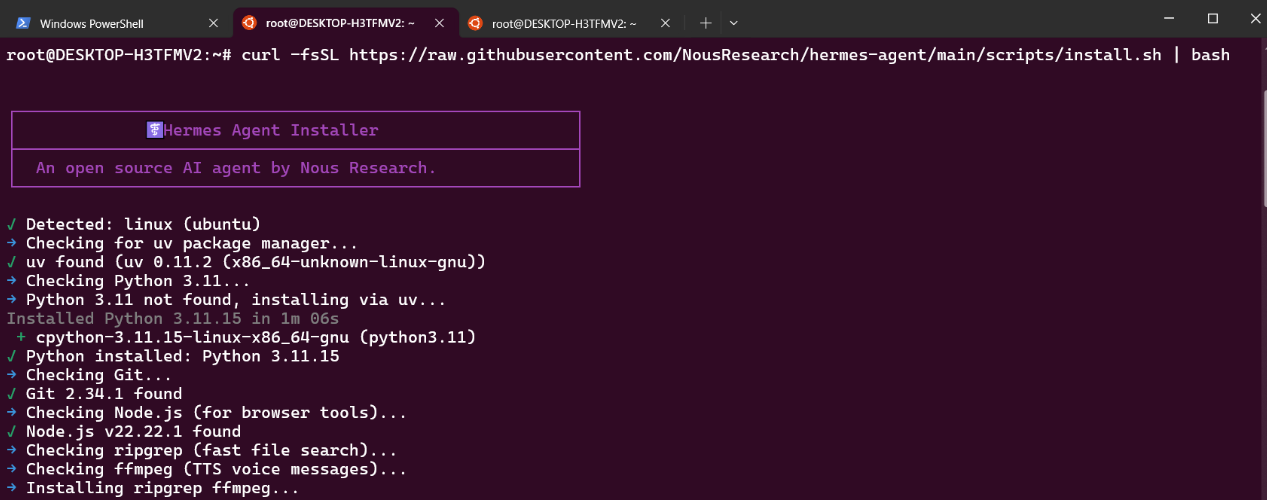Minimize the terminal window
Image resolution: width=1267 pixels, height=500 pixels.
click(x=1166, y=18)
